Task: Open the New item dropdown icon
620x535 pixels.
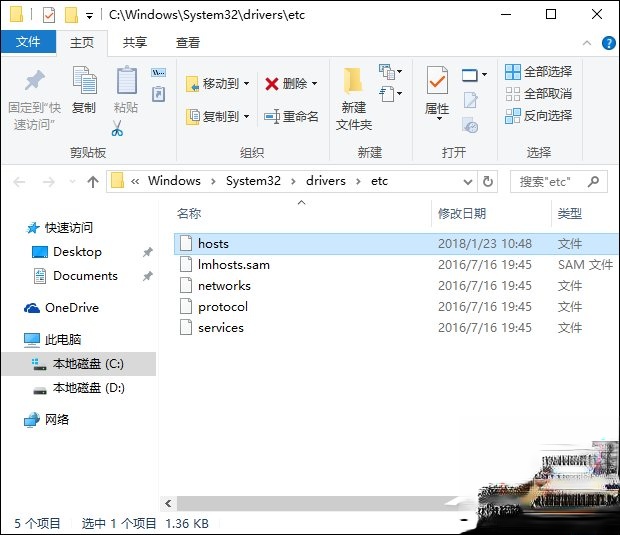Action: tap(390, 72)
